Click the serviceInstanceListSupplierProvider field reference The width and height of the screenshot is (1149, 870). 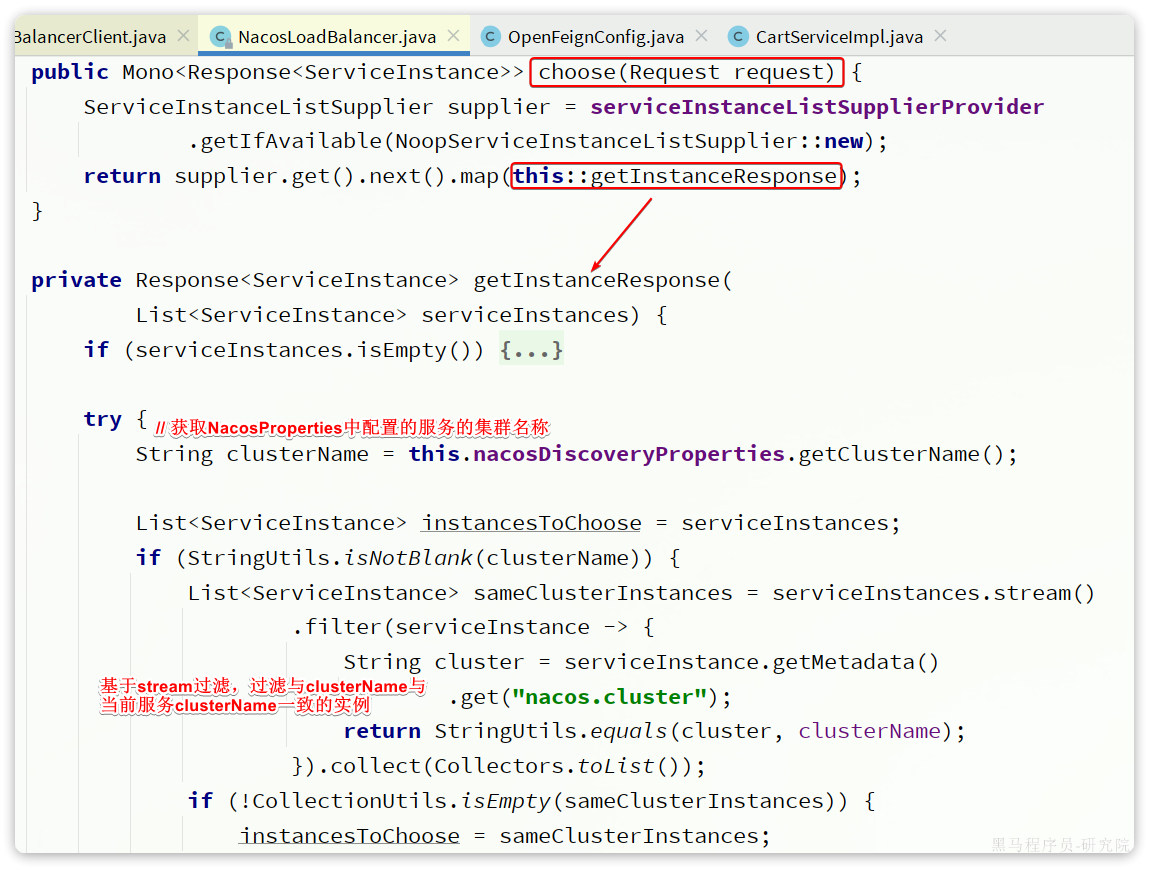pos(815,106)
